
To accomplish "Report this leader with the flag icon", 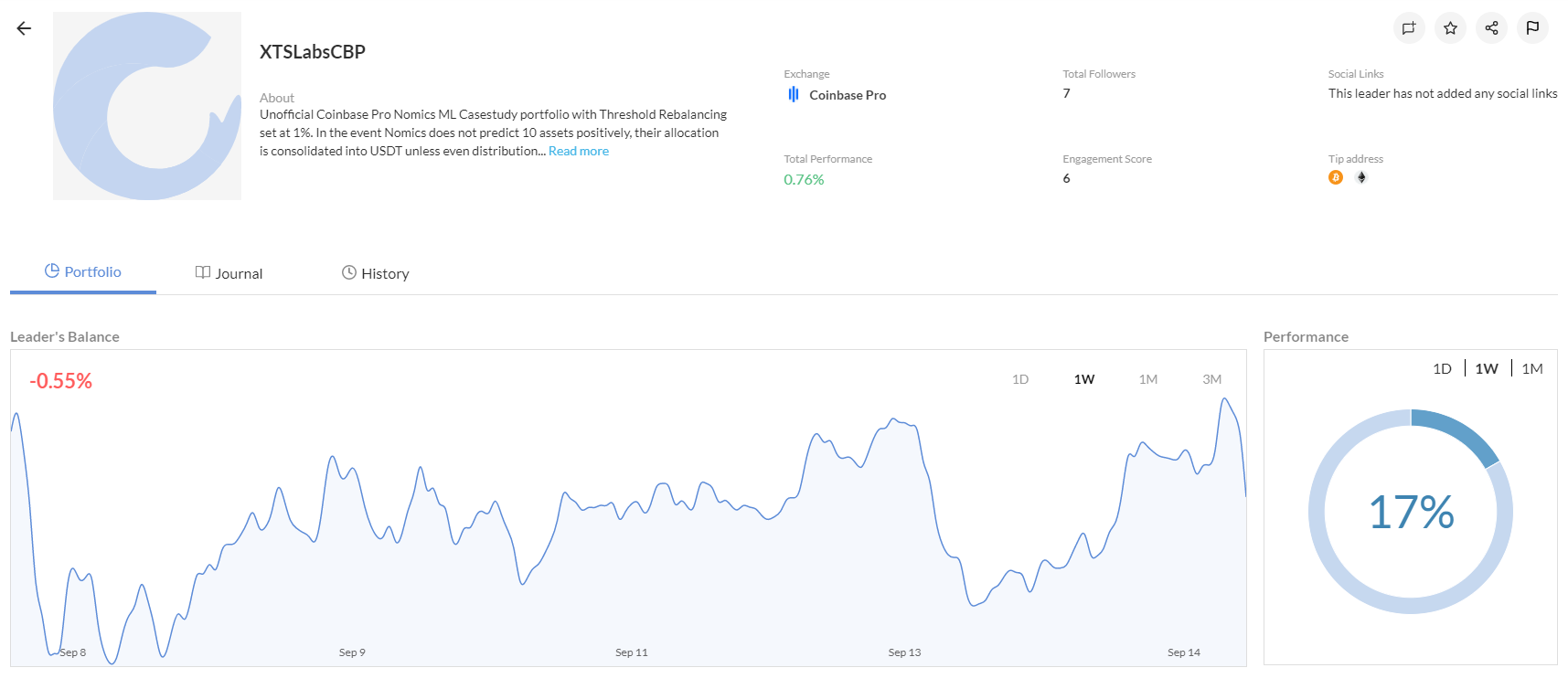I will 1532,28.
